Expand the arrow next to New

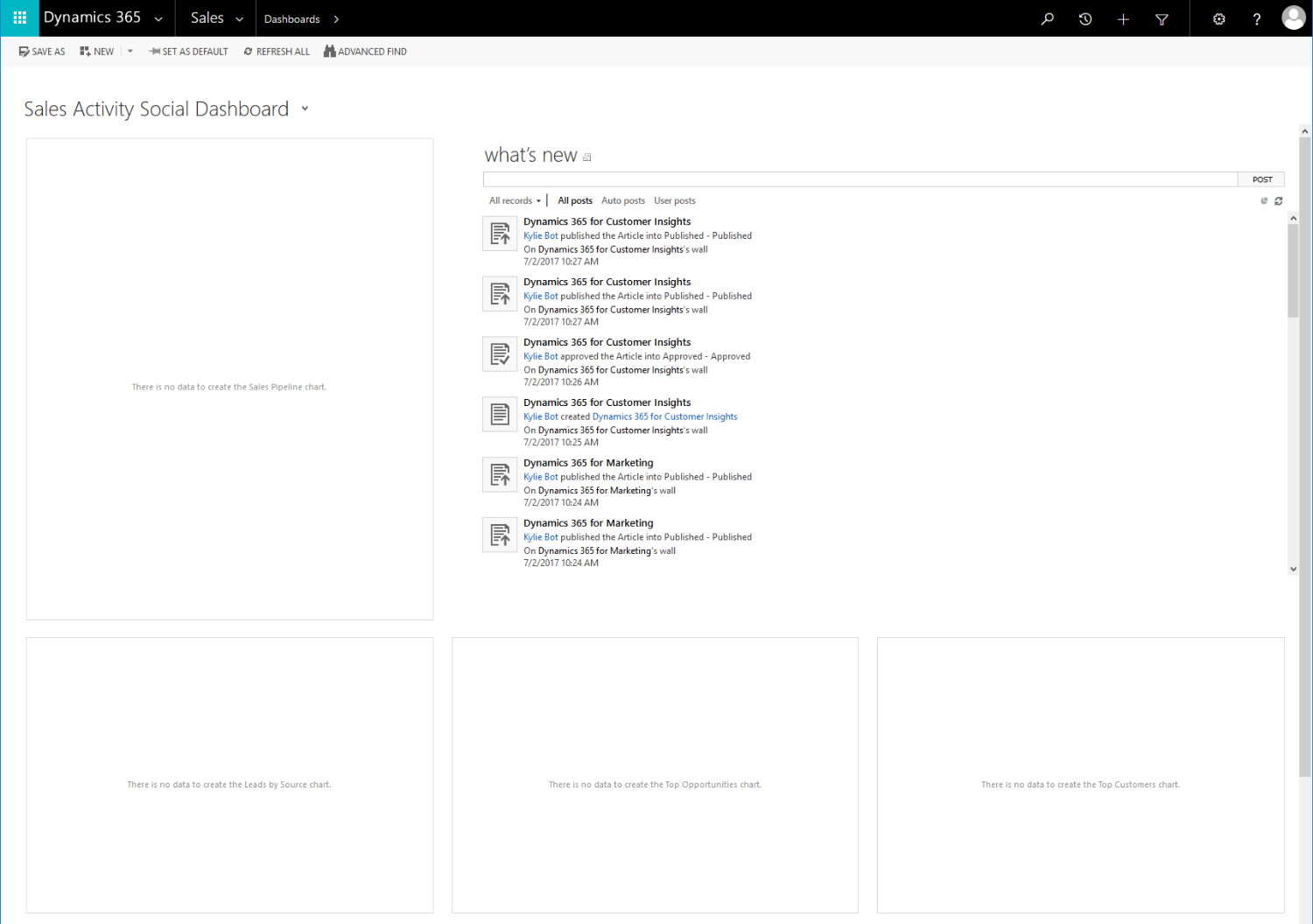130,52
